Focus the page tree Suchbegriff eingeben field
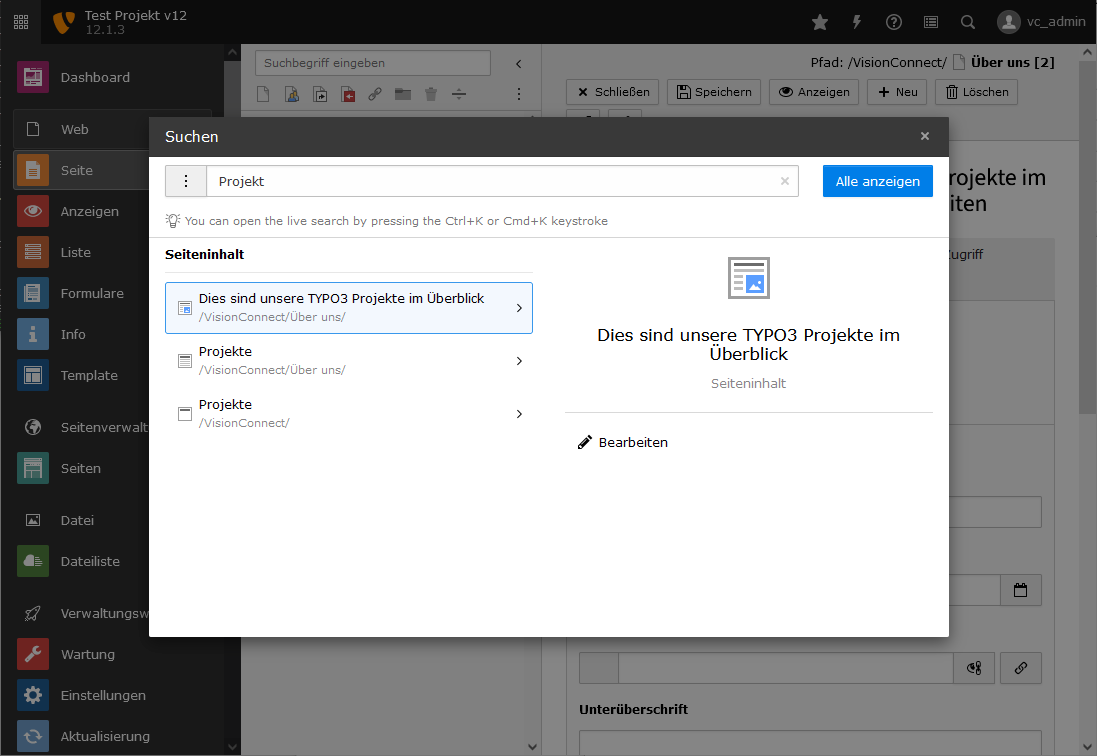The height and width of the screenshot is (756, 1097). 373,63
